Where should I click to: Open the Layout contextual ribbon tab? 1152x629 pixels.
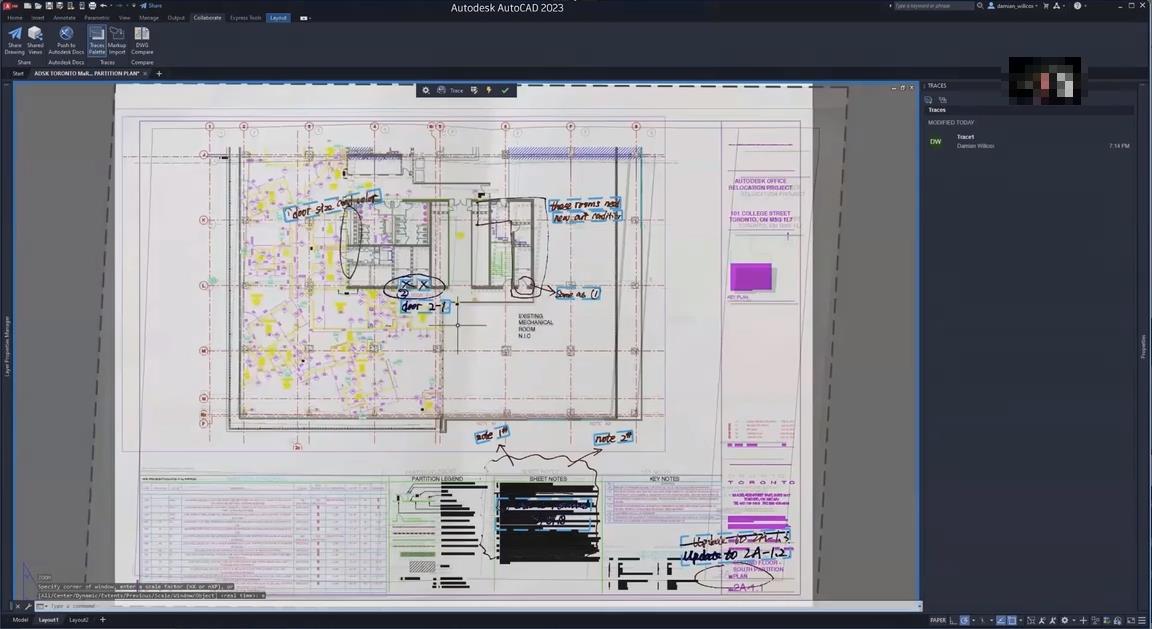click(x=278, y=18)
